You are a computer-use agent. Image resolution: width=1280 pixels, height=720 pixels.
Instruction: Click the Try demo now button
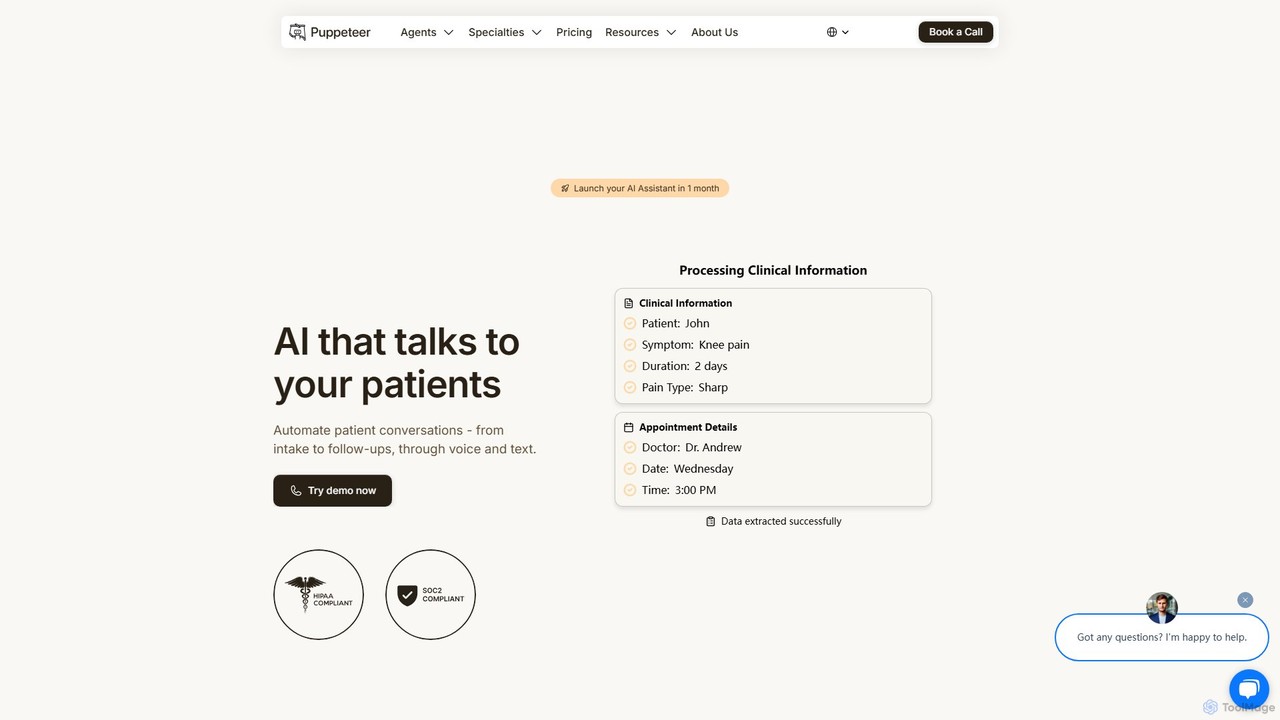pyautogui.click(x=332, y=491)
